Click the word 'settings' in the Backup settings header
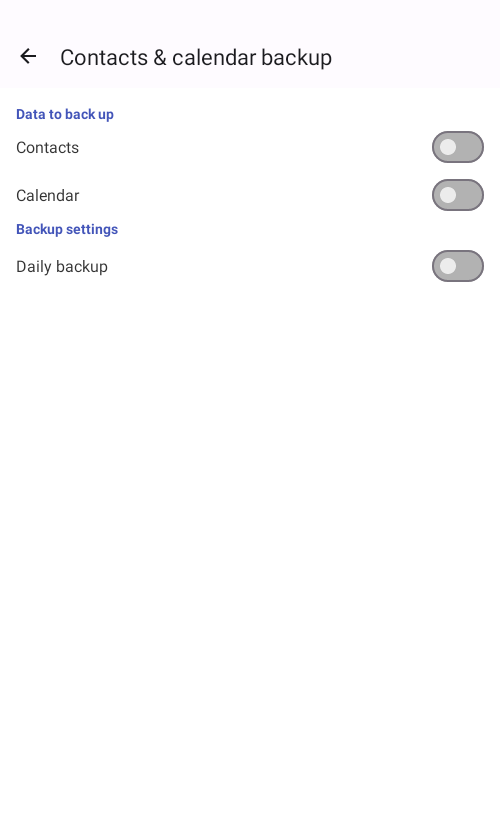Viewport: 500px width, 833px height. pyautogui.click(x=92, y=230)
